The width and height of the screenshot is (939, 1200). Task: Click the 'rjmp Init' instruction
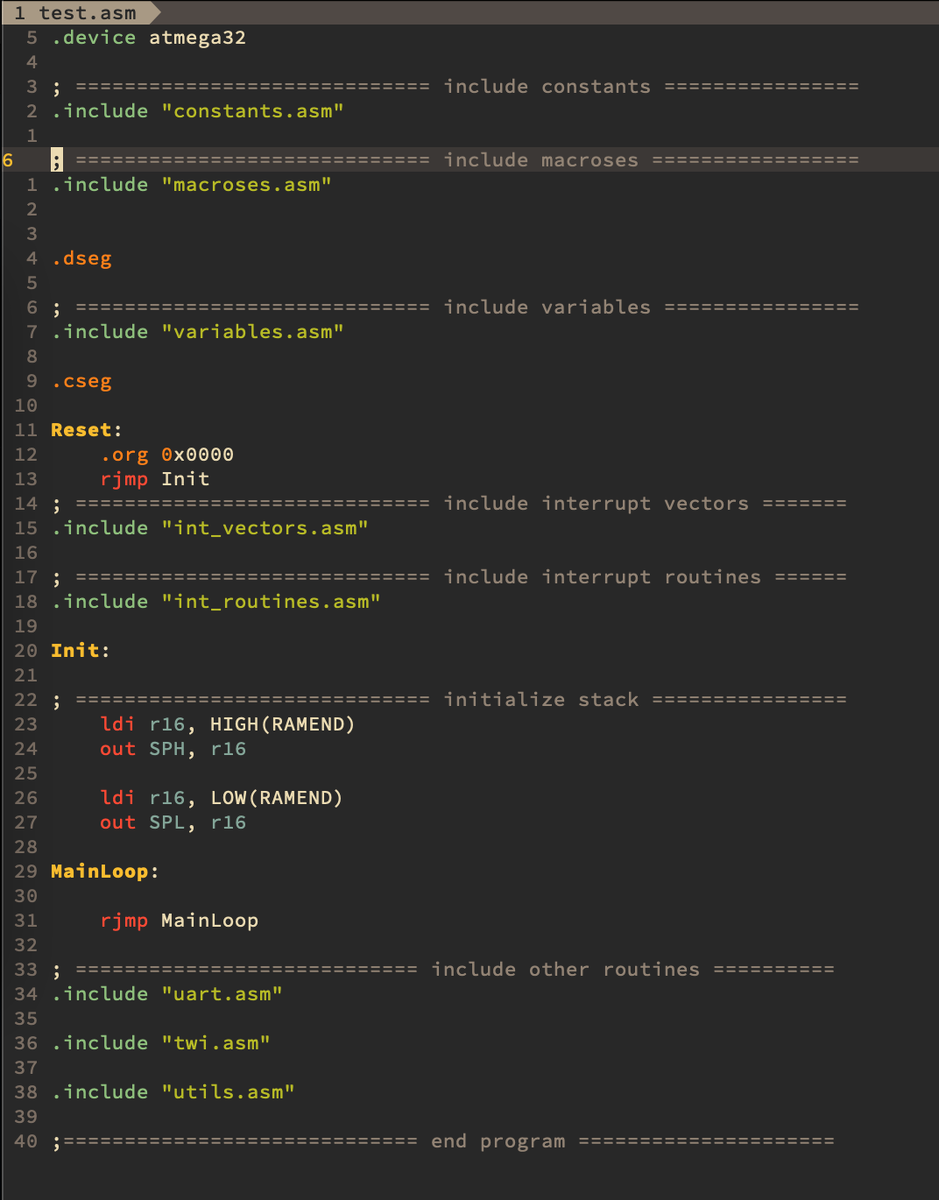pyautogui.click(x=155, y=479)
